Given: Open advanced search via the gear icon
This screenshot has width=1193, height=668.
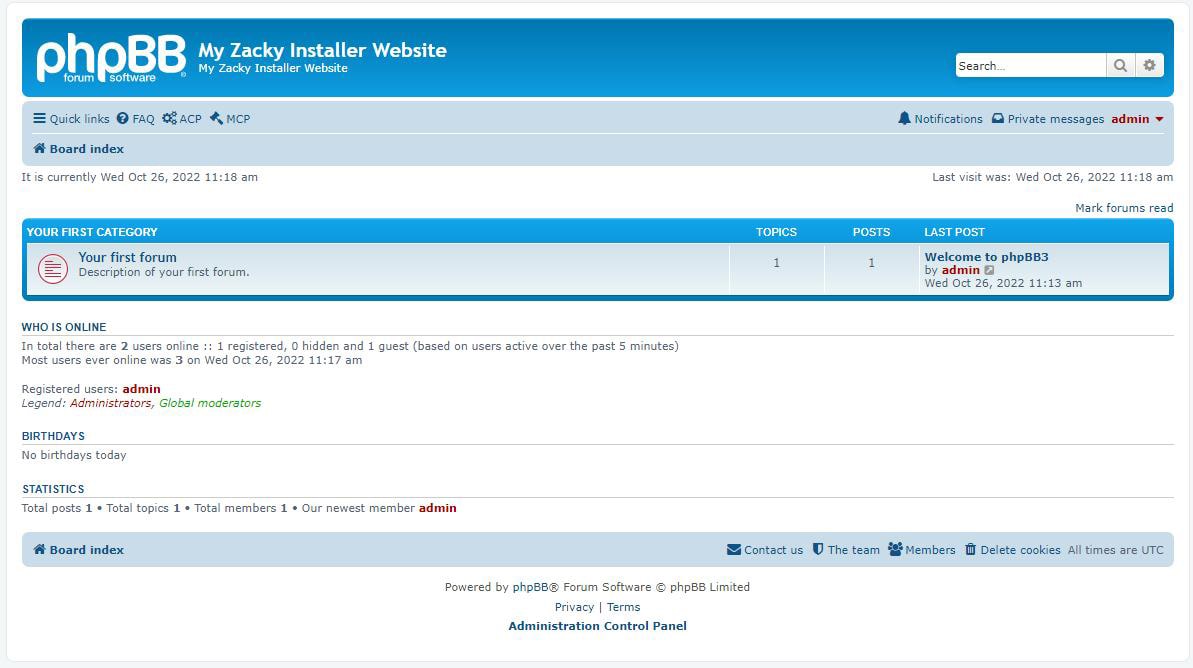Looking at the screenshot, I should (1149, 65).
